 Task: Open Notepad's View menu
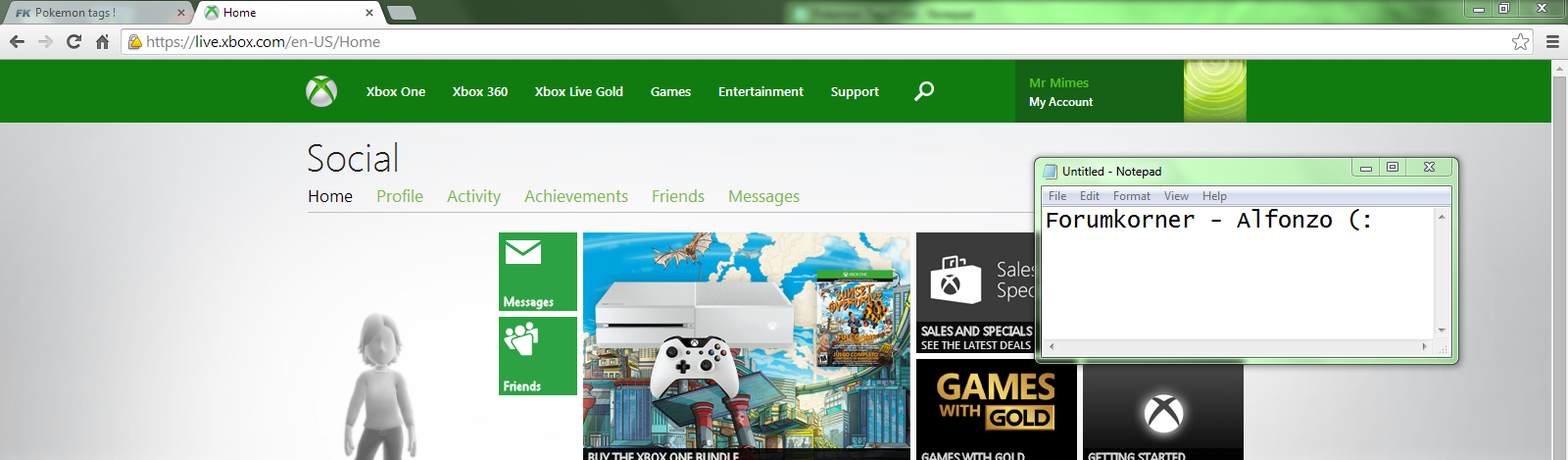tap(1176, 196)
